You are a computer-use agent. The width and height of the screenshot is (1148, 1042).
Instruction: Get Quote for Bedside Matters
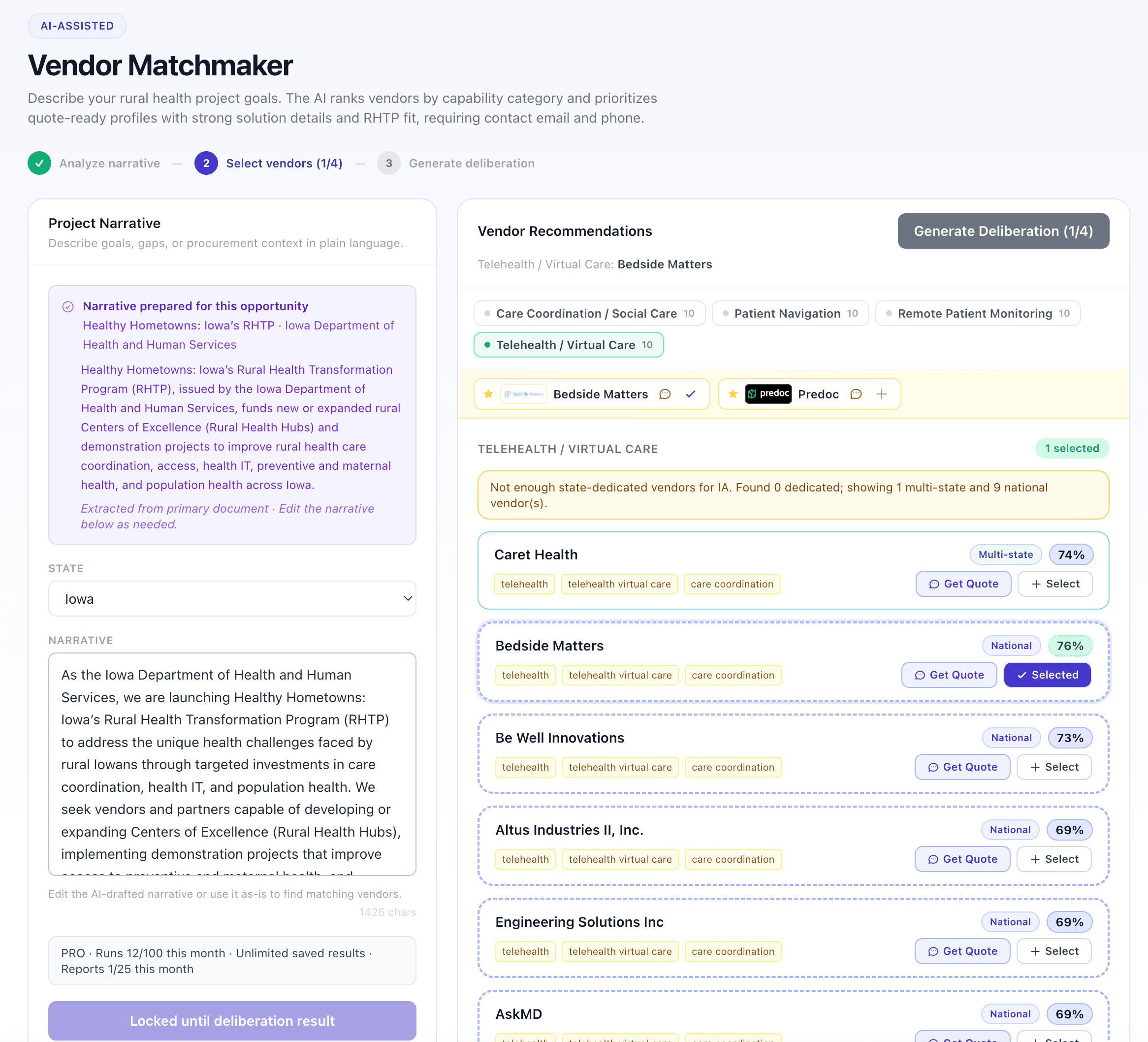coord(949,675)
